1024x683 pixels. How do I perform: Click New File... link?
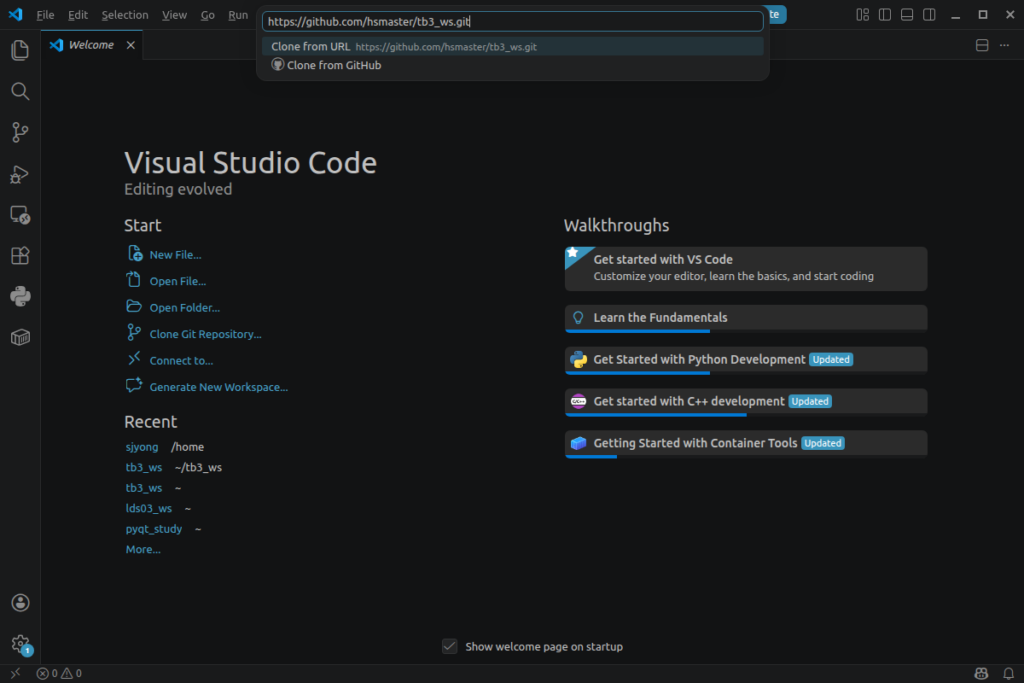175,255
